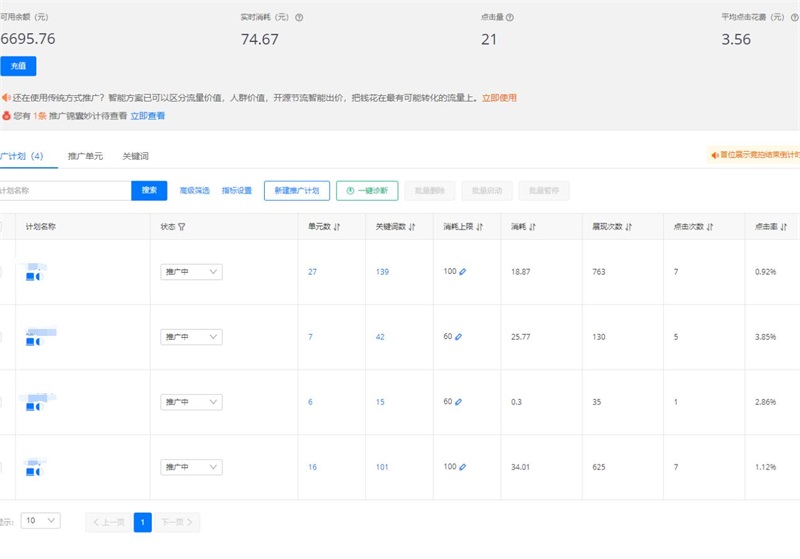Click the disabled 批量暂停 button
This screenshot has height=559, width=800.
544,190
